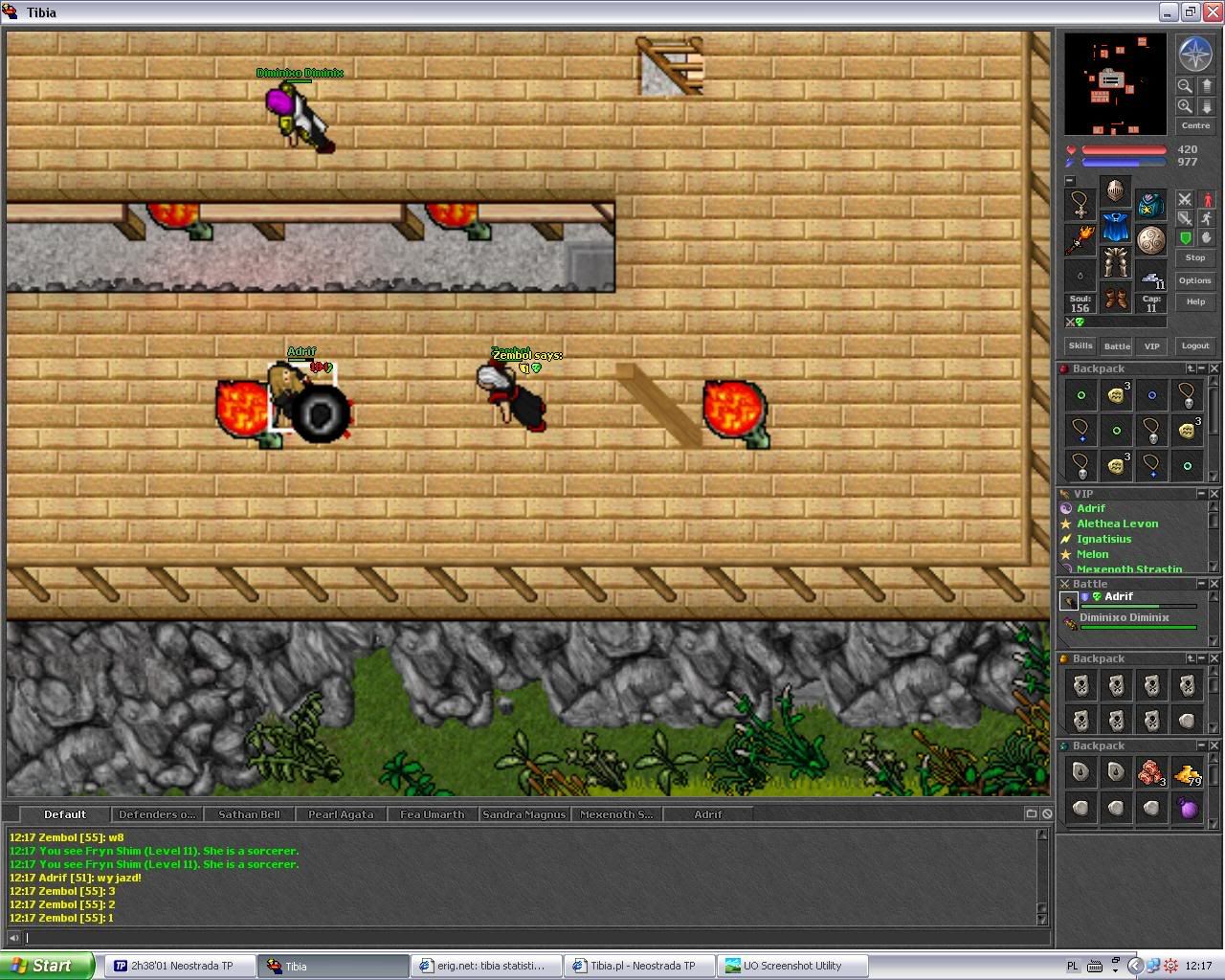The image size is (1225, 980).
Task: Toggle secure mode (hand icon)
Action: (x=1207, y=237)
